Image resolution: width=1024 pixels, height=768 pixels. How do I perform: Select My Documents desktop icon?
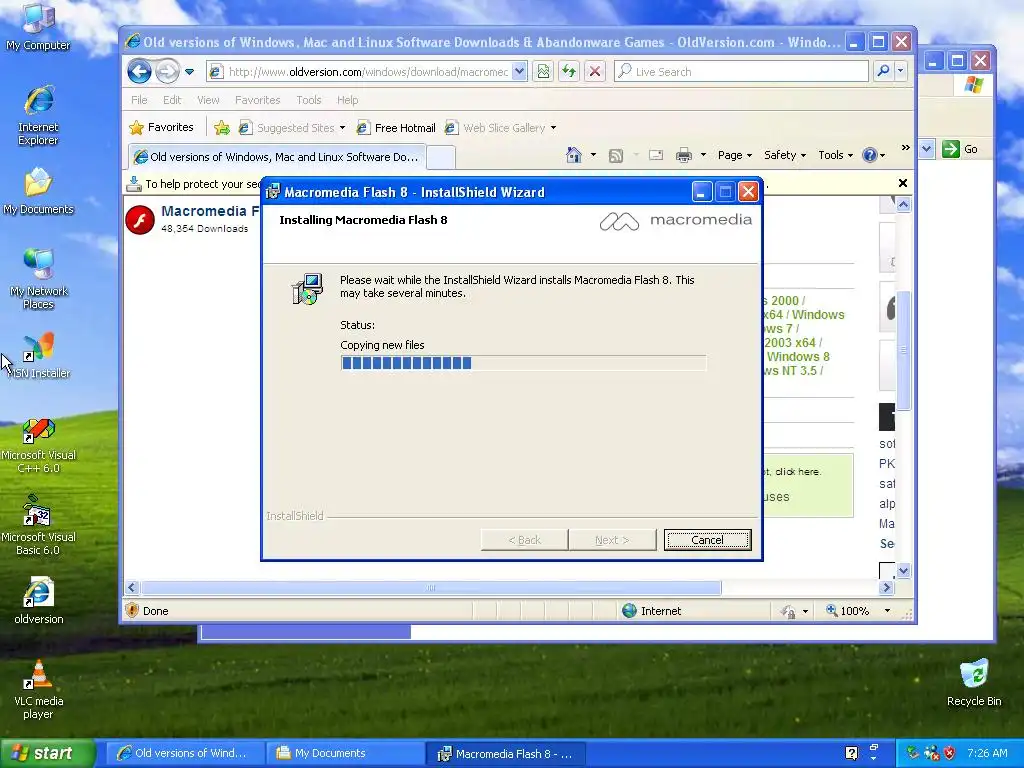(38, 191)
